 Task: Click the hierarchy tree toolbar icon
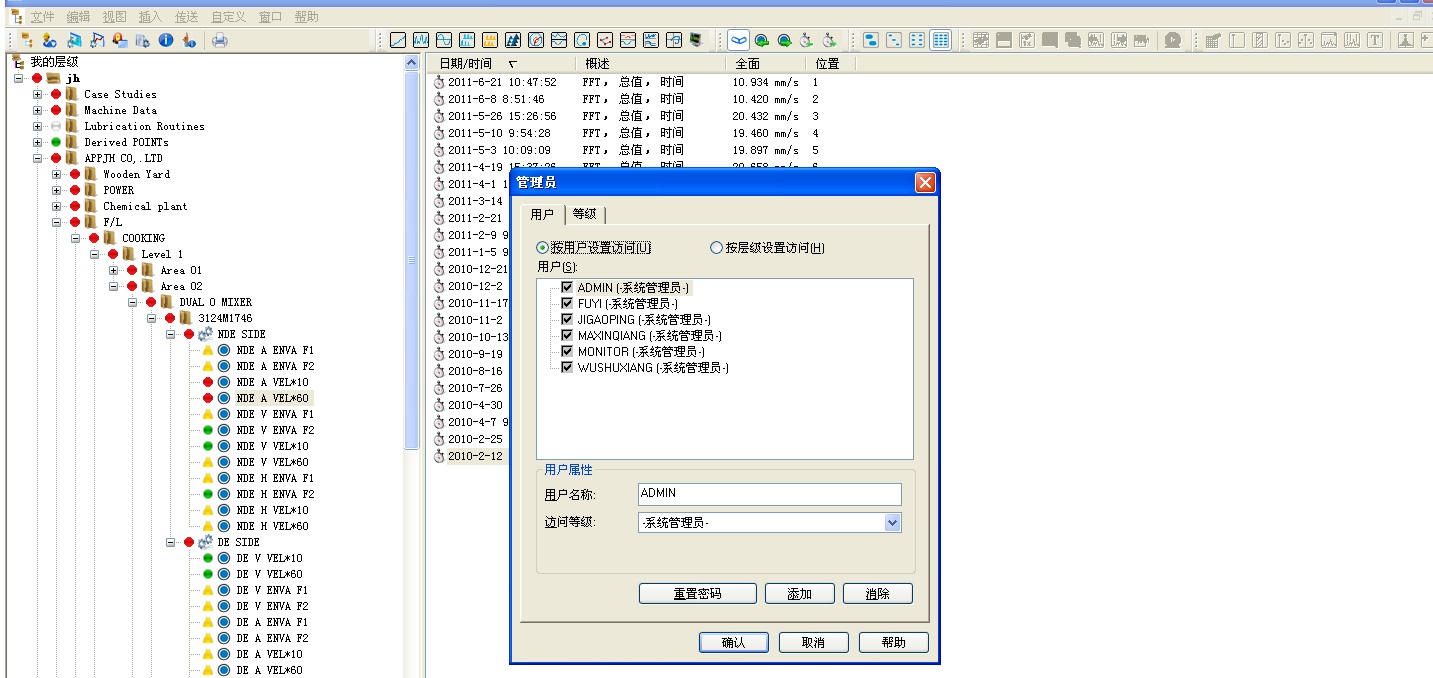point(26,40)
